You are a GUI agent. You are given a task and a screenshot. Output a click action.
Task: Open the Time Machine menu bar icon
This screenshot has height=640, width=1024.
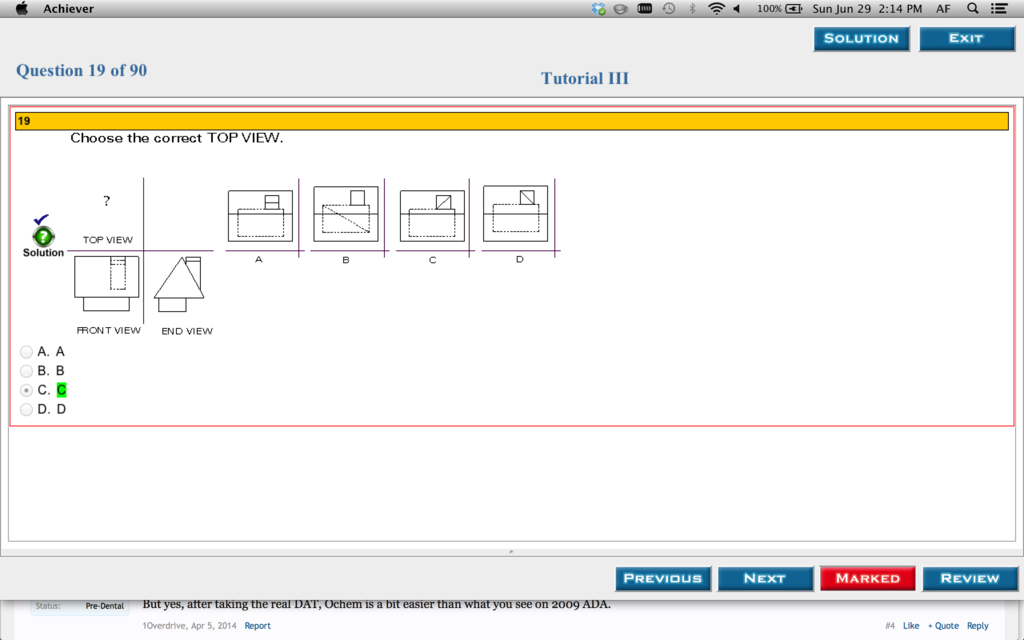coord(668,9)
